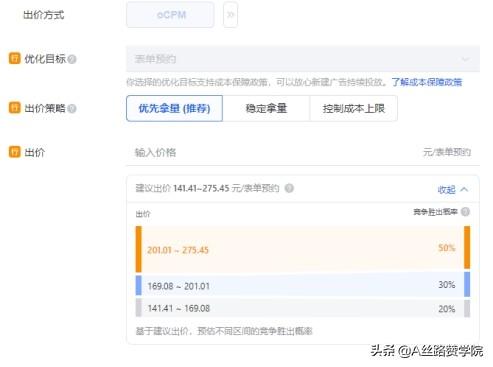
Task: Click the help icon next to 出价策略
Action: click(72, 108)
